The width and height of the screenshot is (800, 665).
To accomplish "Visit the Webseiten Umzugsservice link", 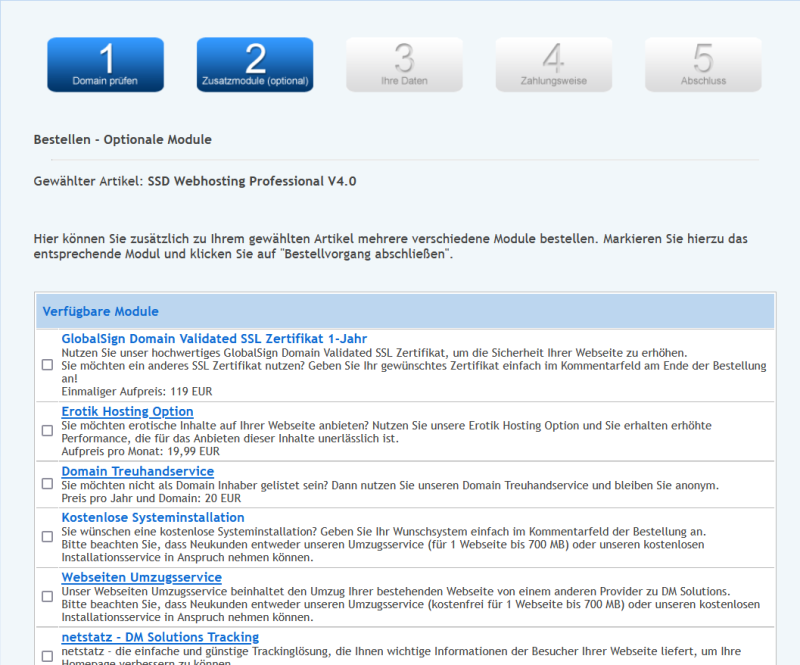I will click(x=141, y=578).
